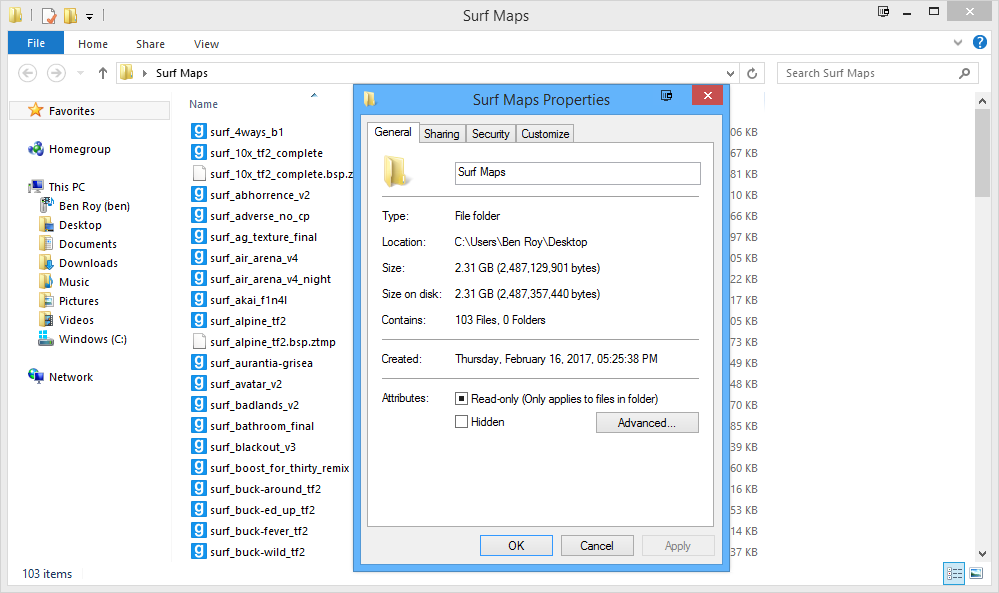Open the Security tab
Viewport: 999px width, 593px height.
(x=490, y=134)
